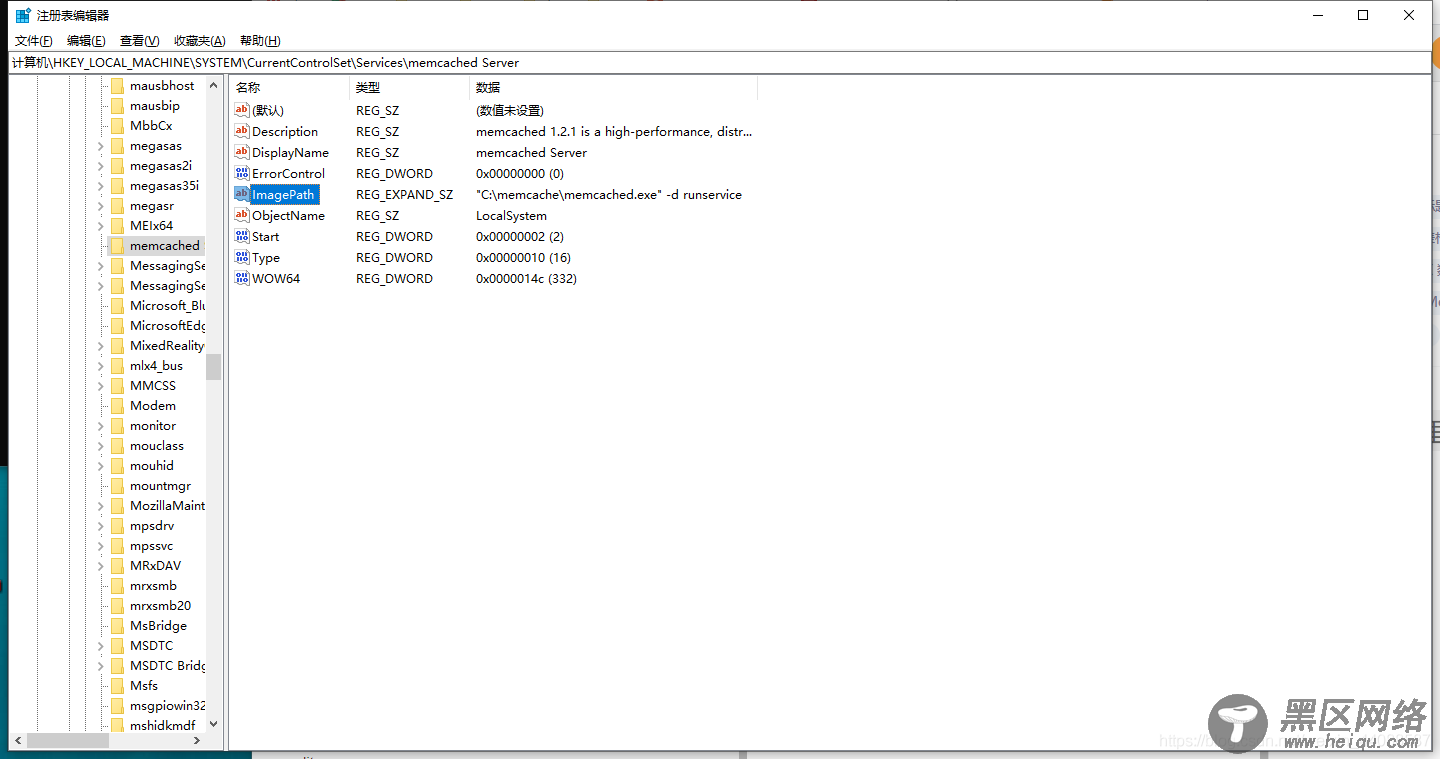The image size is (1440, 759).
Task: Expand the megasas tree node
Action: 100,146
